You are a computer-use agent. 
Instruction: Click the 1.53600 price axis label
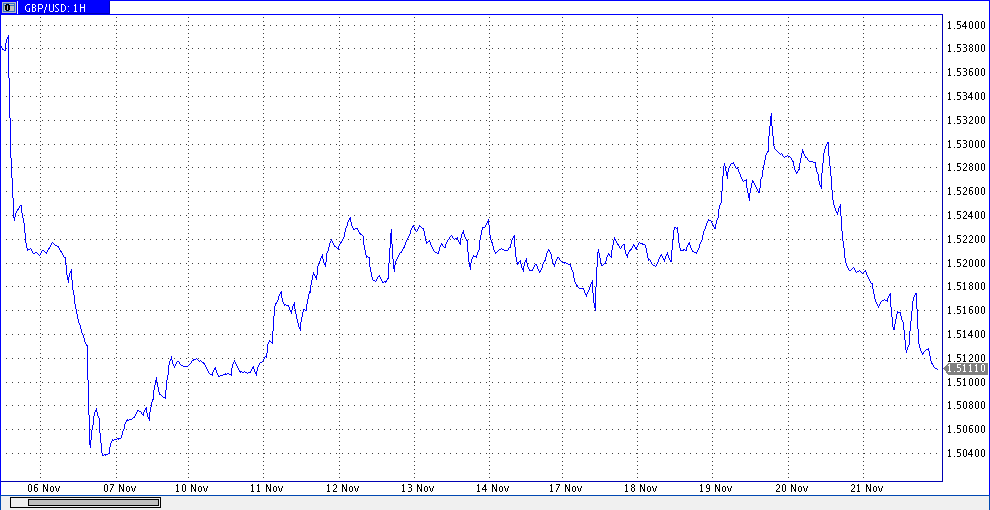tap(966, 73)
